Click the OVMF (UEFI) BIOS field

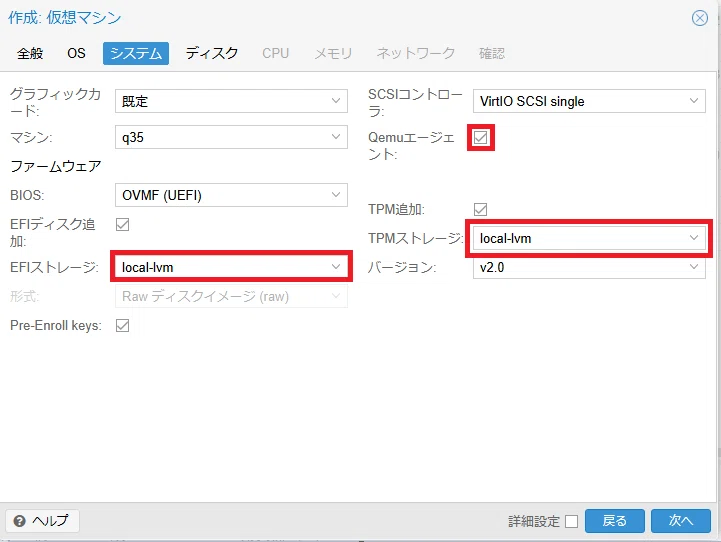tap(231, 195)
